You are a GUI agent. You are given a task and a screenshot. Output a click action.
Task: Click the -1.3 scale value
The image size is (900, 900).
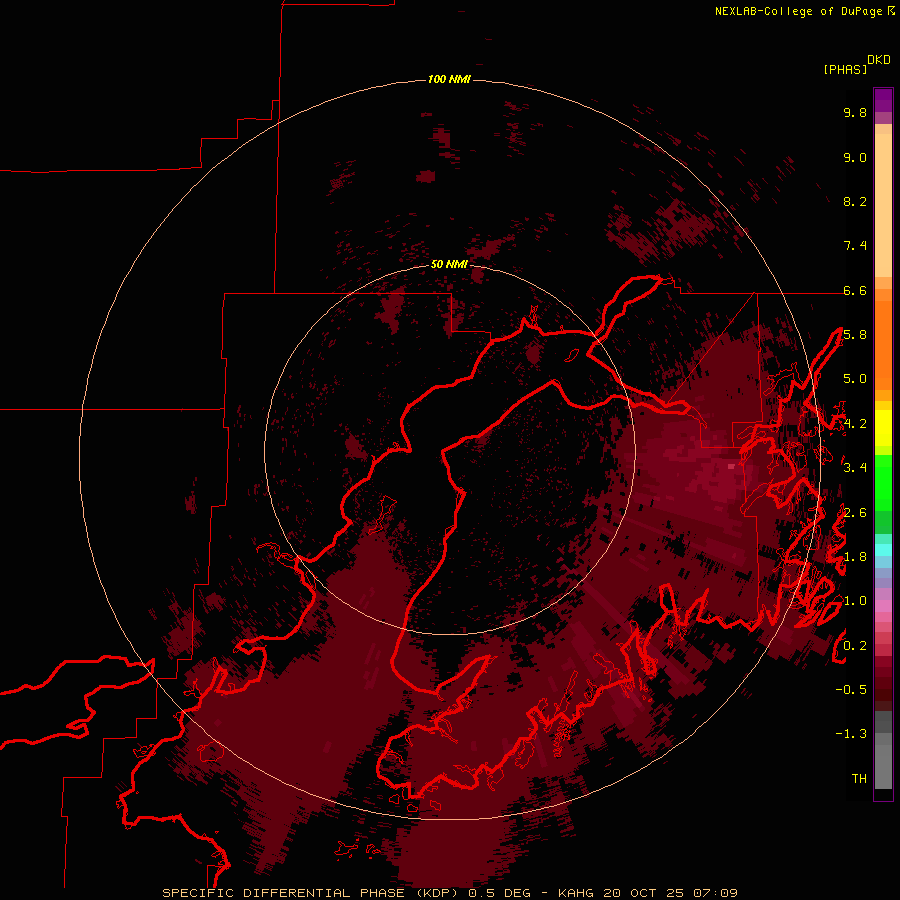point(851,734)
